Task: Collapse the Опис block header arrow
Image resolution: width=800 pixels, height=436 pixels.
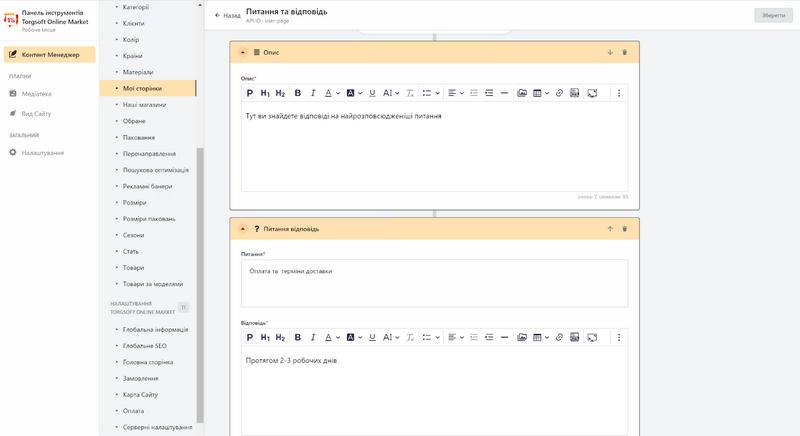Action: pos(243,52)
